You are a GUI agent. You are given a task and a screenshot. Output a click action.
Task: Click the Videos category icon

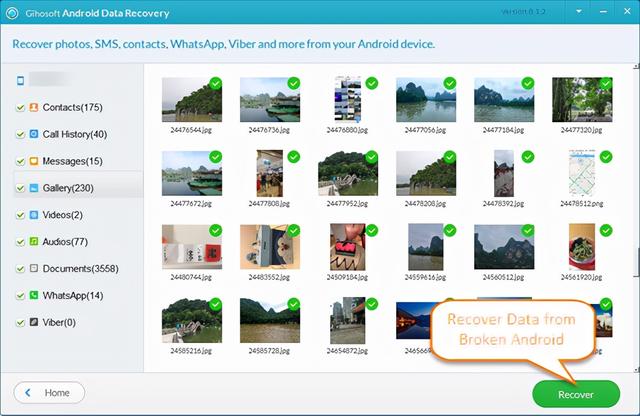pyautogui.click(x=34, y=215)
